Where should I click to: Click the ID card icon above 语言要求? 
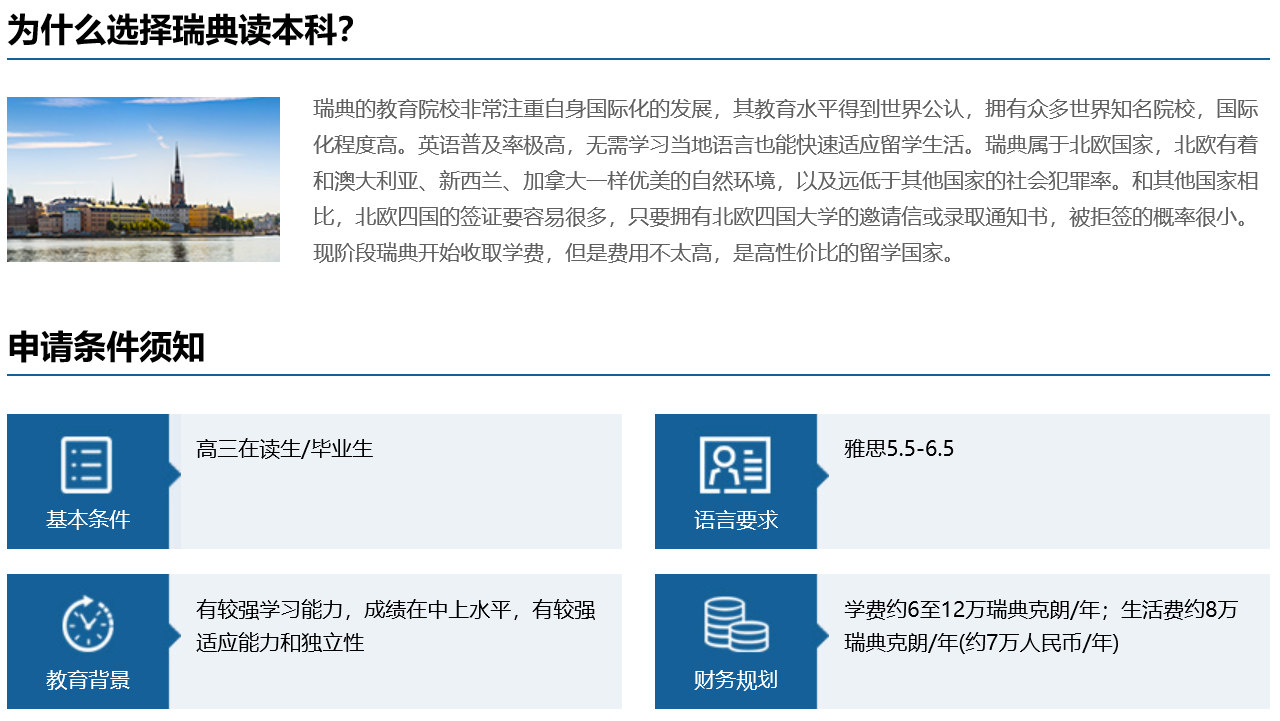coord(735,465)
